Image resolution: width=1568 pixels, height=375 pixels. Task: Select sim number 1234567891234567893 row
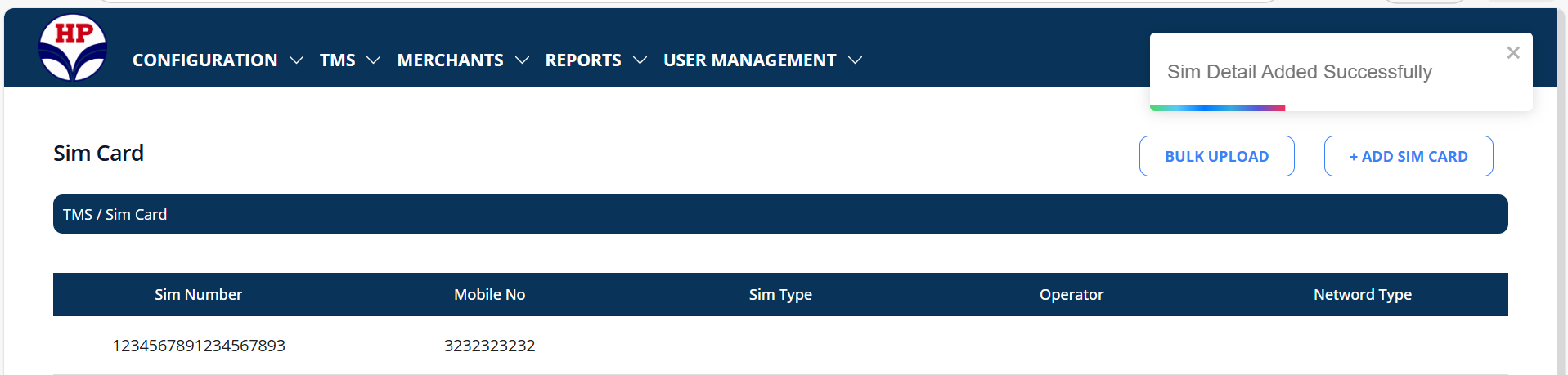199,346
